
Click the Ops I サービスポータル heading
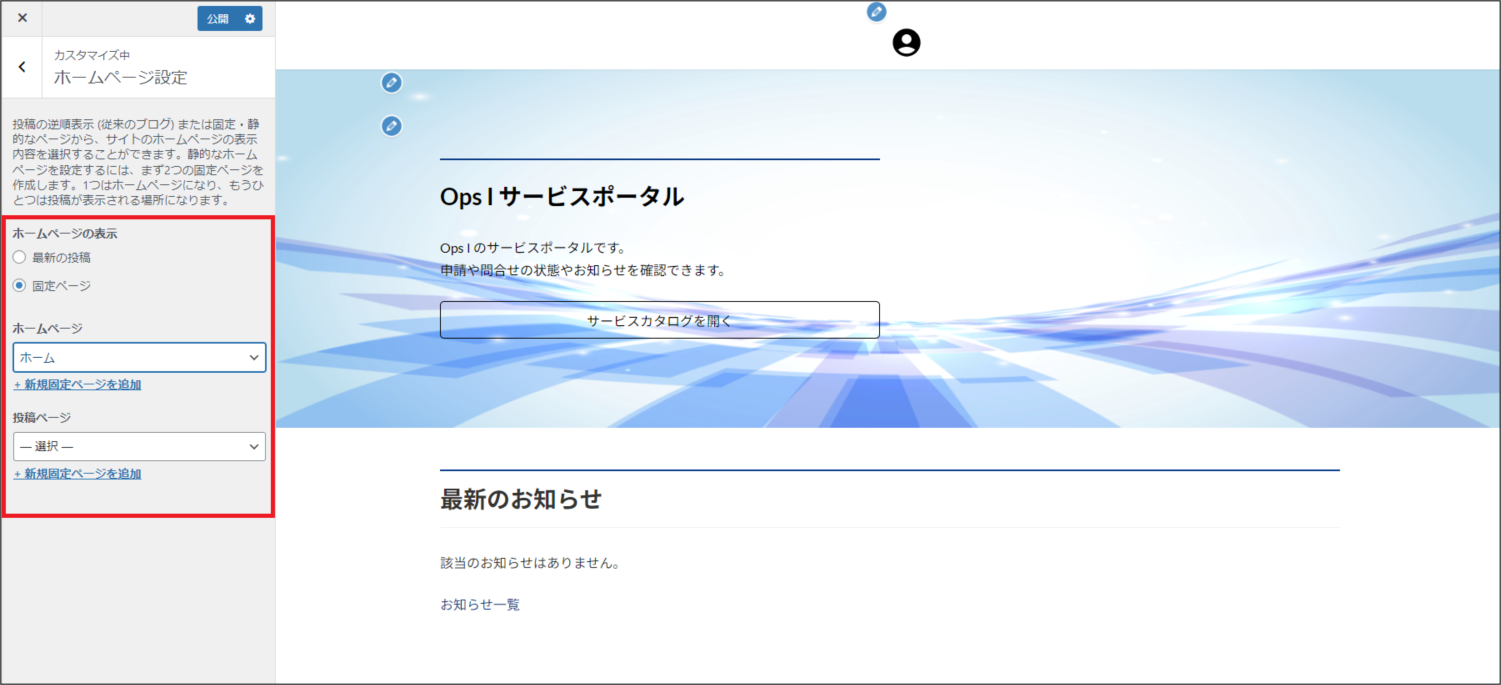[x=561, y=197]
